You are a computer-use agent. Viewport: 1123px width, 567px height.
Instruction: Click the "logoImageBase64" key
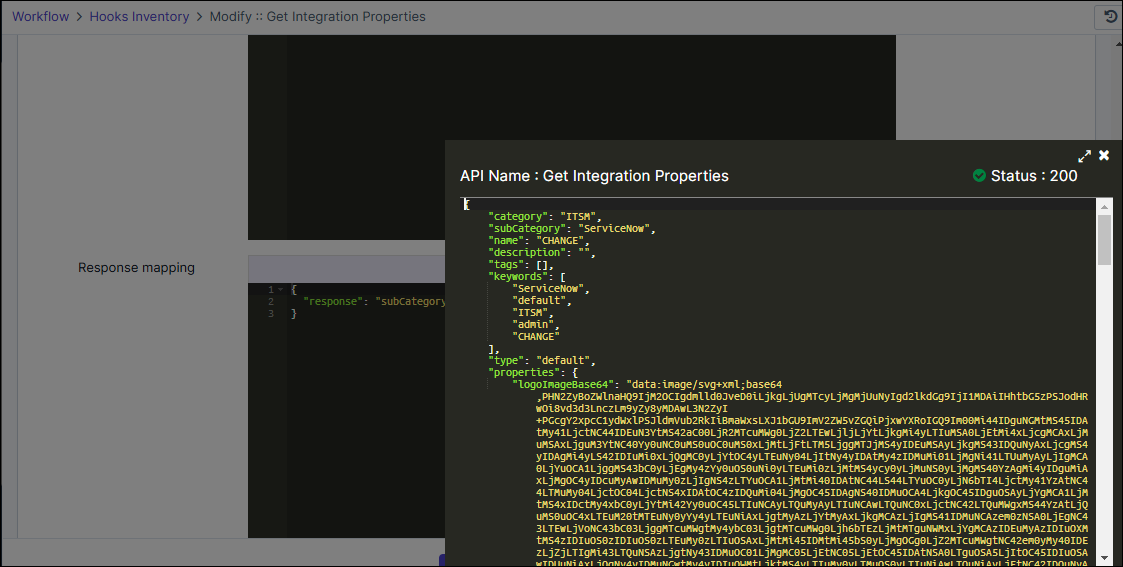563,385
